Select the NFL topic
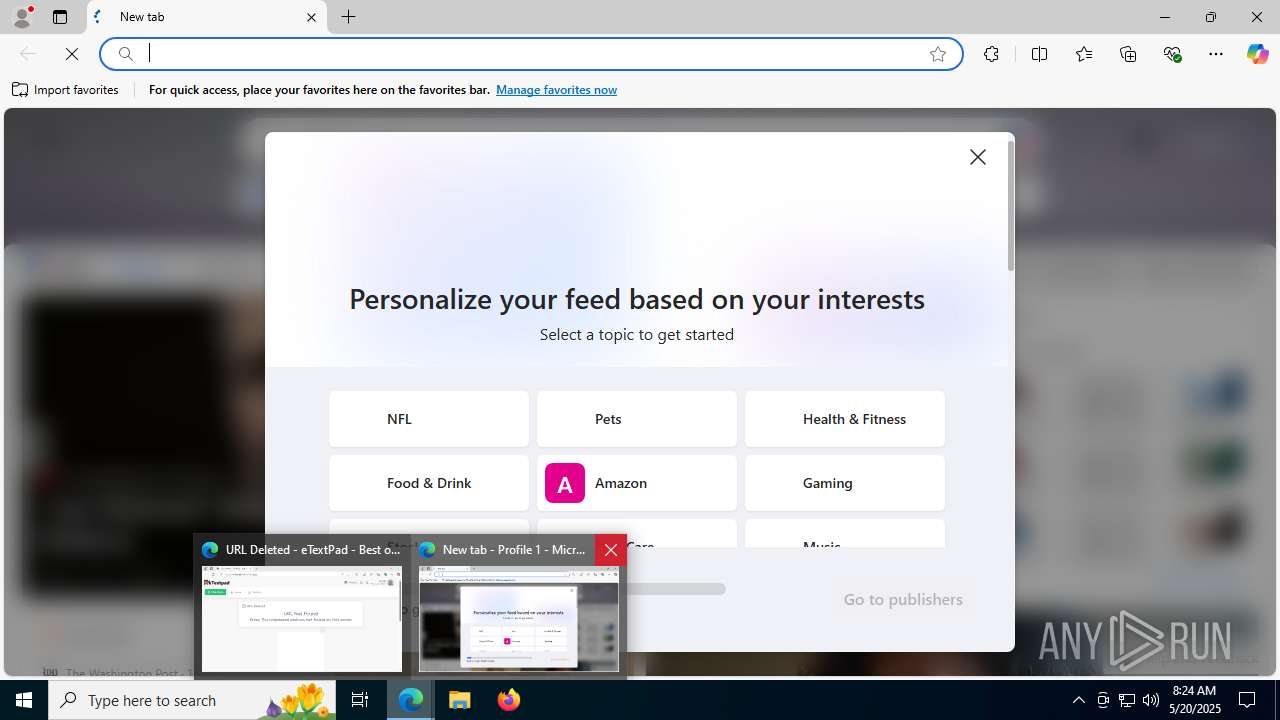Viewport: 1280px width, 720px height. coord(429,419)
